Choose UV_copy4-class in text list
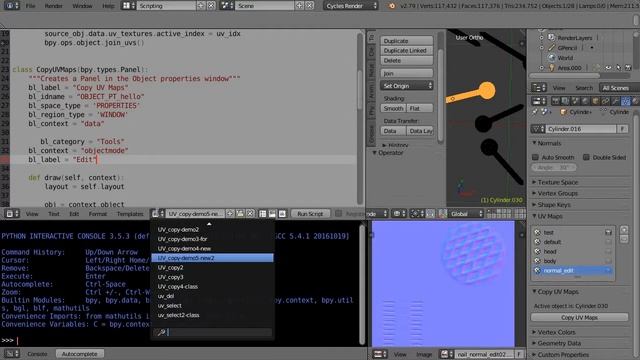Image resolution: width=640 pixels, height=360 pixels. point(212,287)
